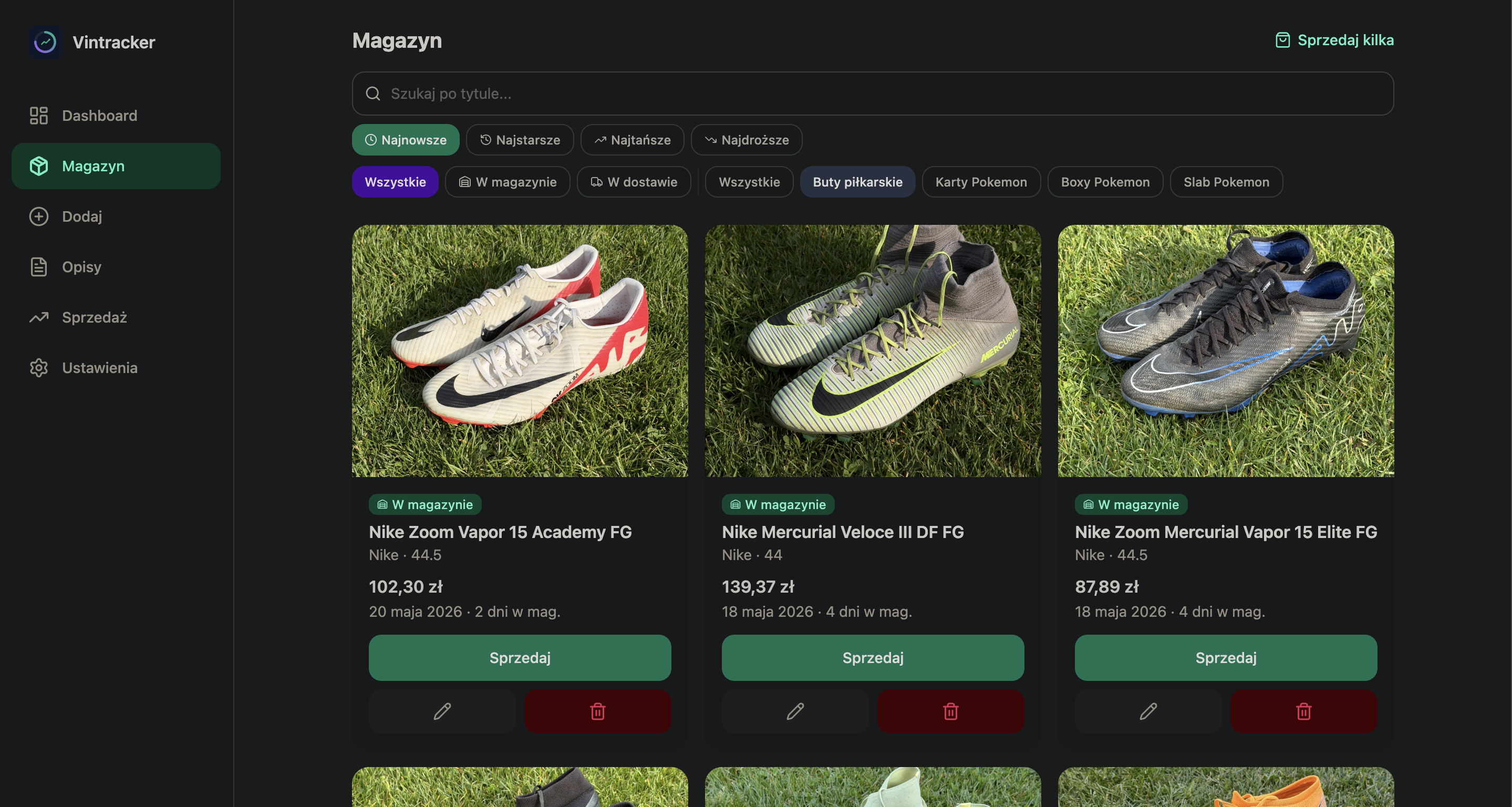This screenshot has width=1512, height=807.
Task: Navigate to Sprzedaż section
Action: click(x=116, y=317)
